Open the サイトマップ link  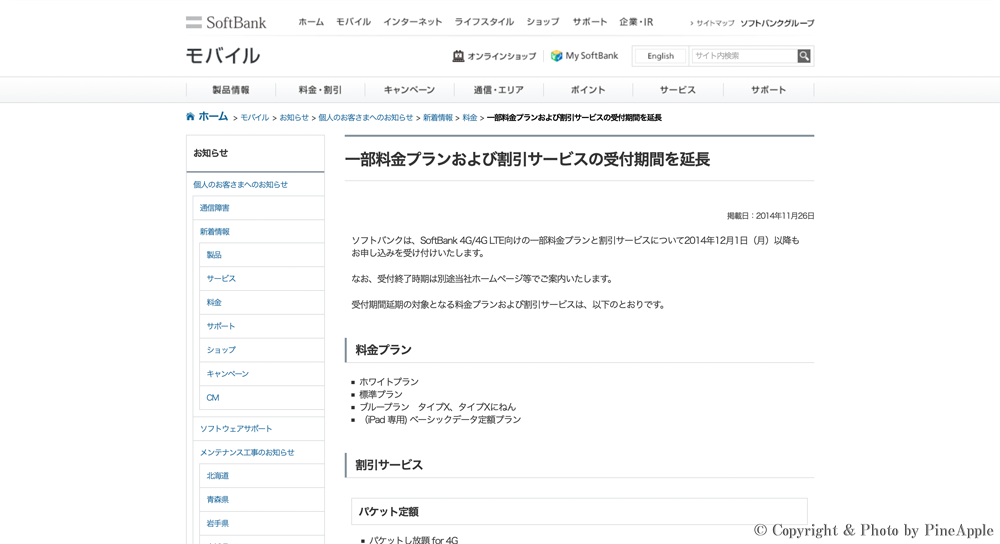pyautogui.click(x=715, y=23)
